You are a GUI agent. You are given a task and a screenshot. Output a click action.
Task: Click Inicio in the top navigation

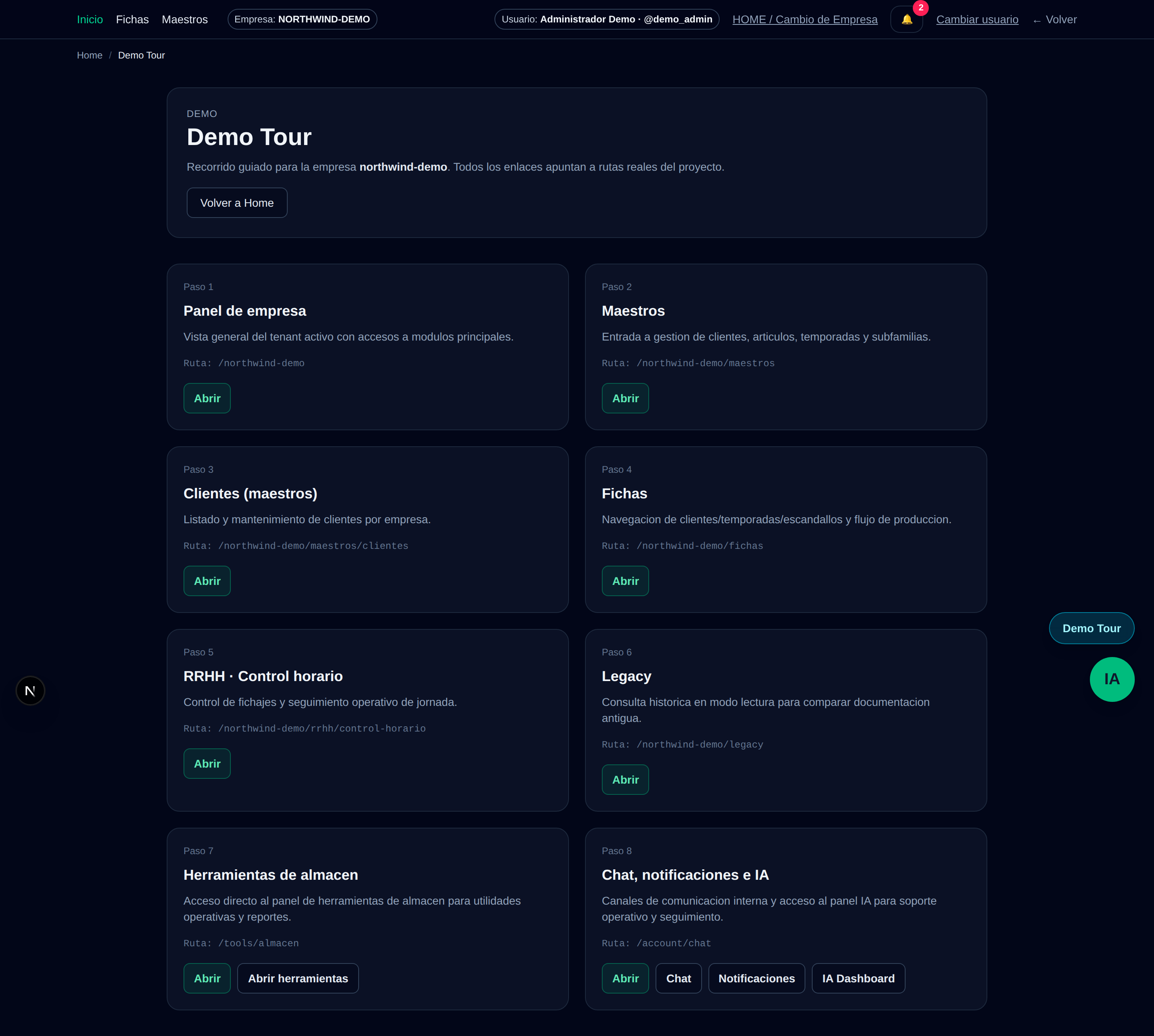[89, 19]
